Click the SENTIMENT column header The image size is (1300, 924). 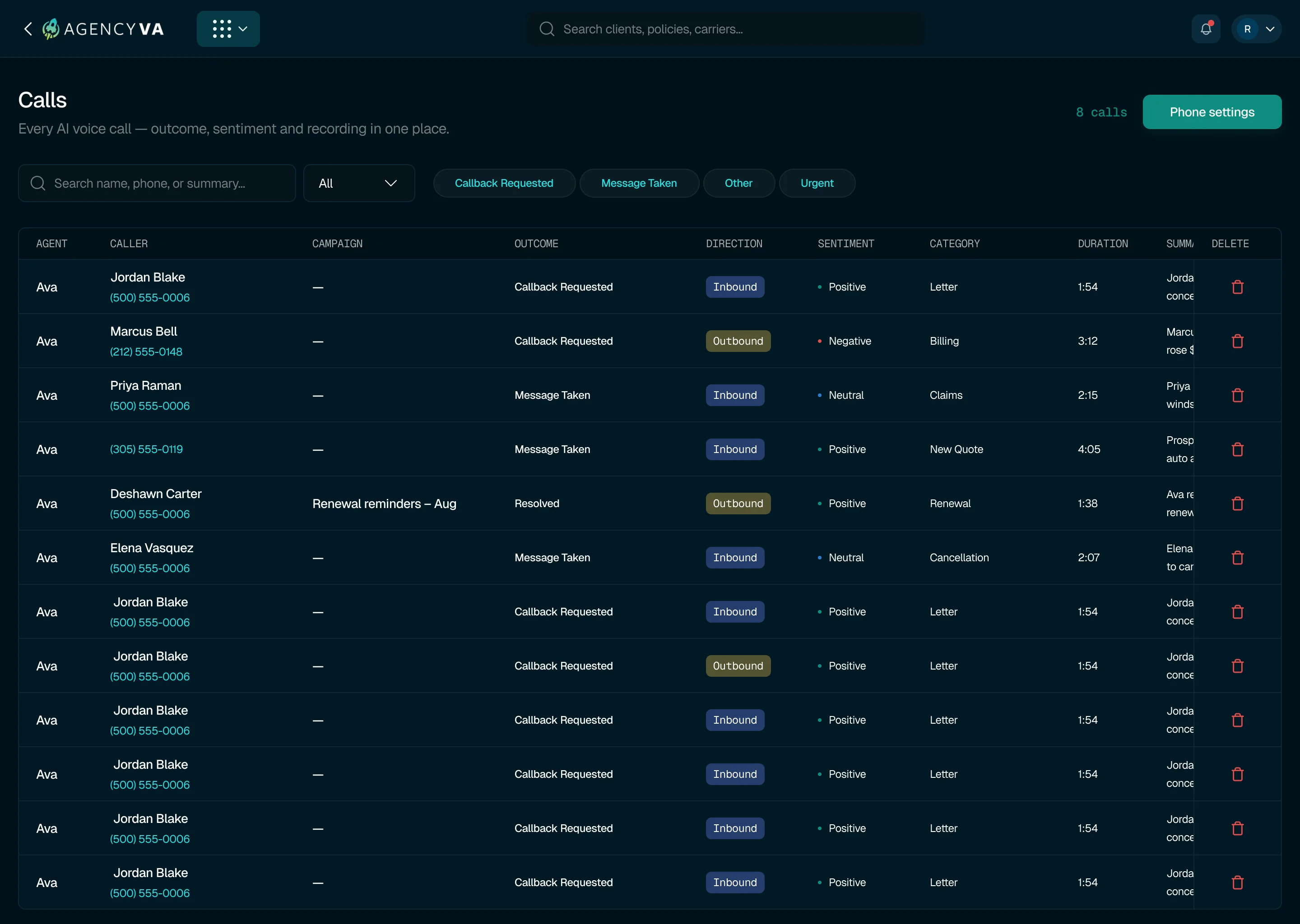pos(846,244)
